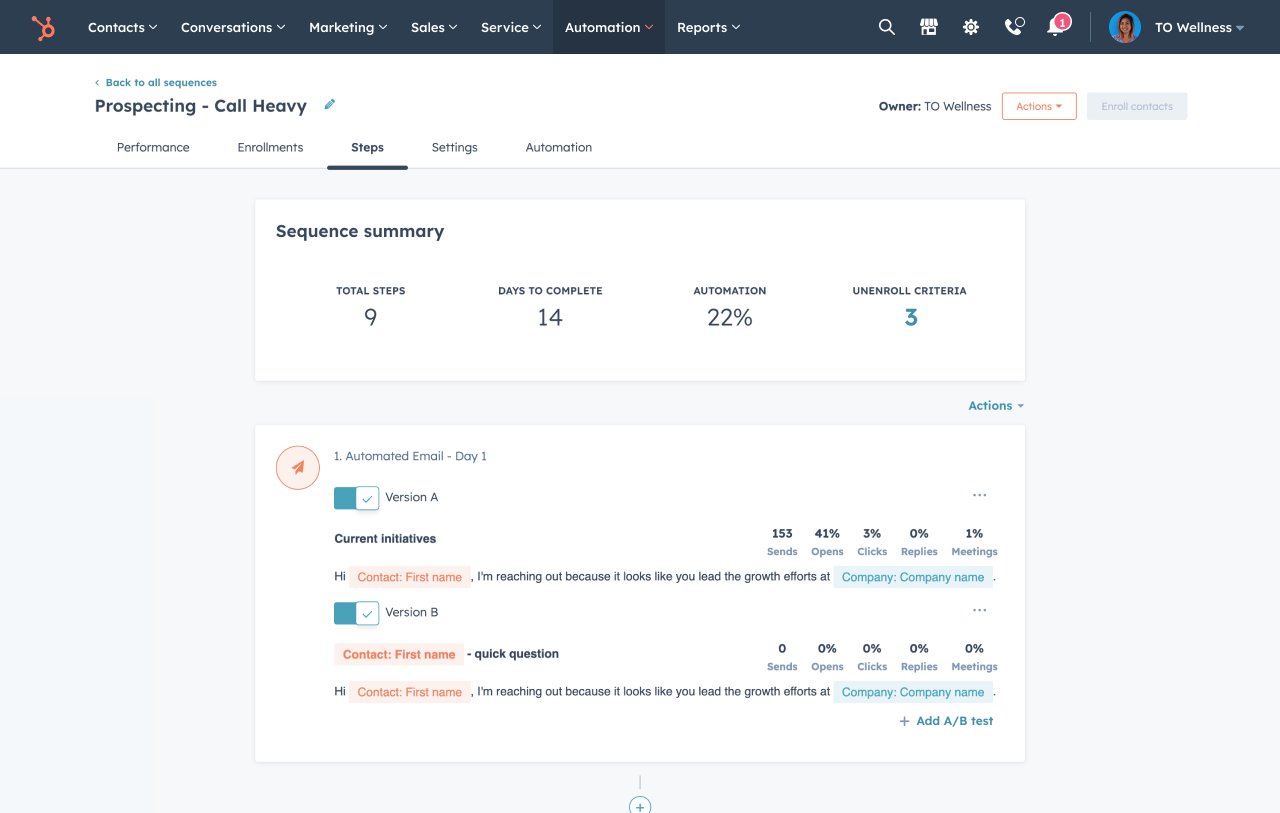1280x813 pixels.
Task: Toggle Version A switch off
Action: point(356,498)
